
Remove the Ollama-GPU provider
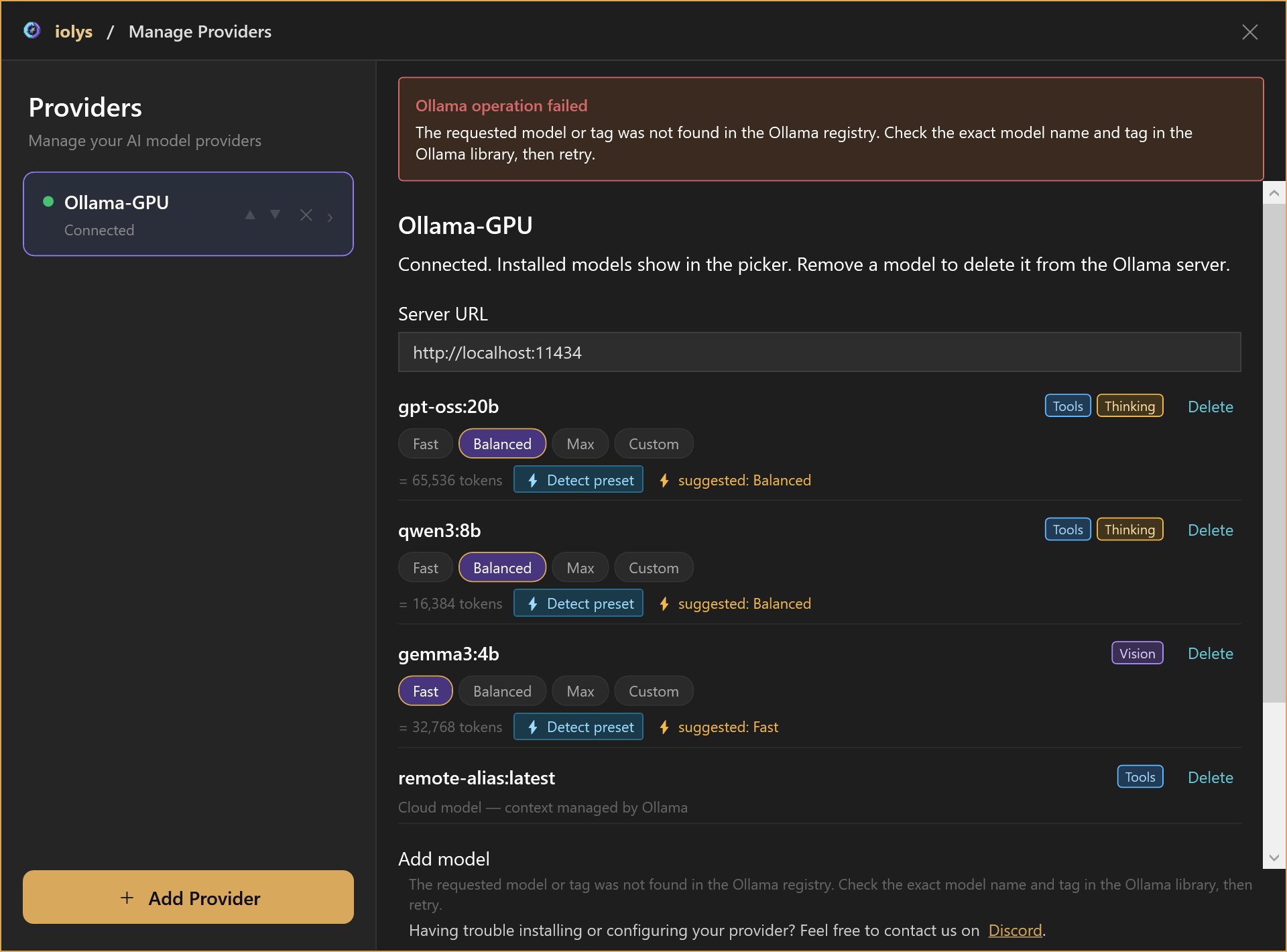306,215
